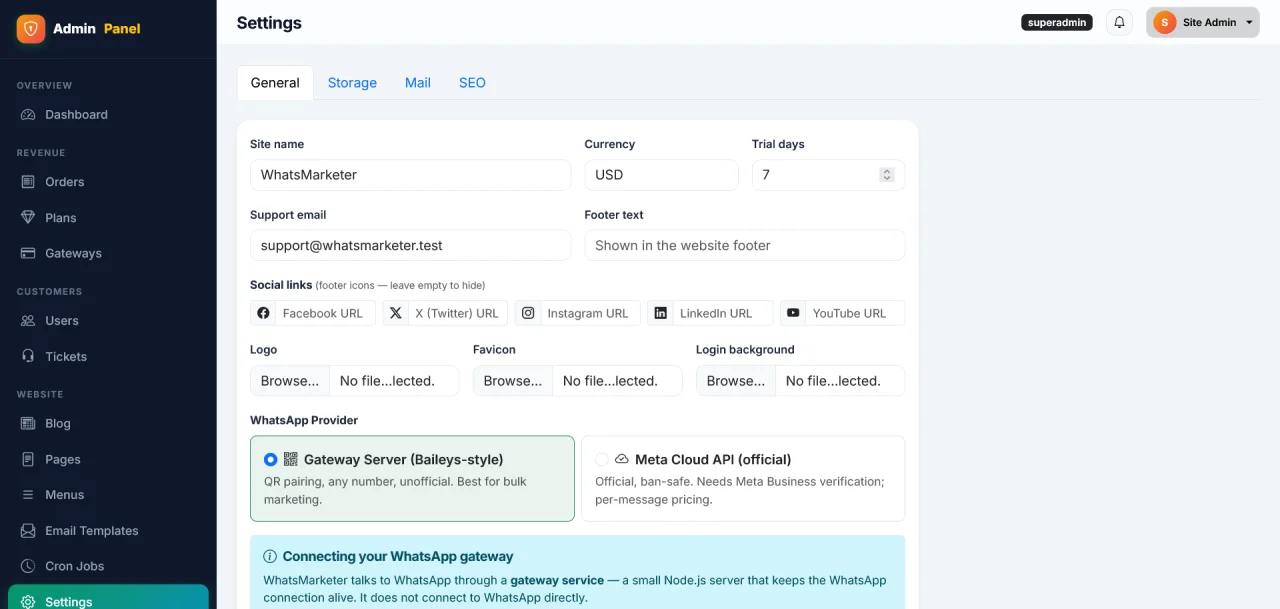
Task: Click the Email Templates envelope icon
Action: tap(28, 531)
